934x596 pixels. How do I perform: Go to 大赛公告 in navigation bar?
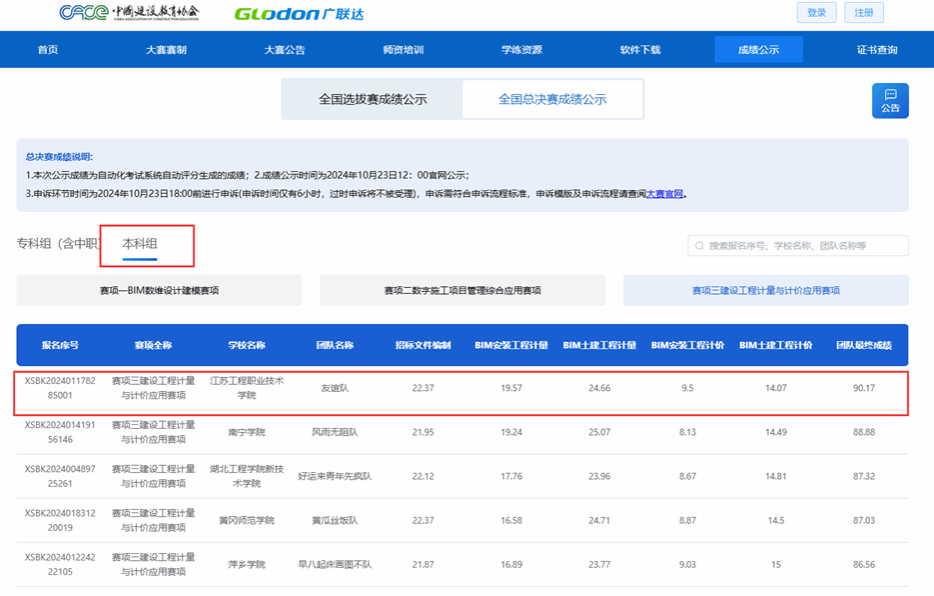285,50
